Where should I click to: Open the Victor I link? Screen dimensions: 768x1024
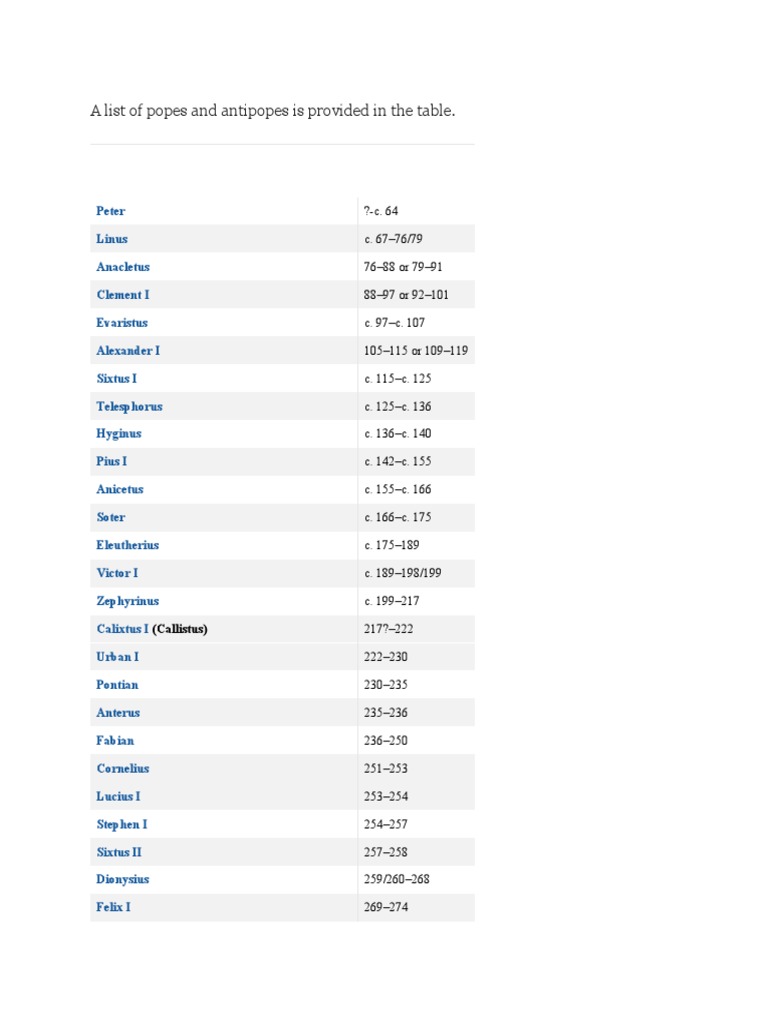117,573
